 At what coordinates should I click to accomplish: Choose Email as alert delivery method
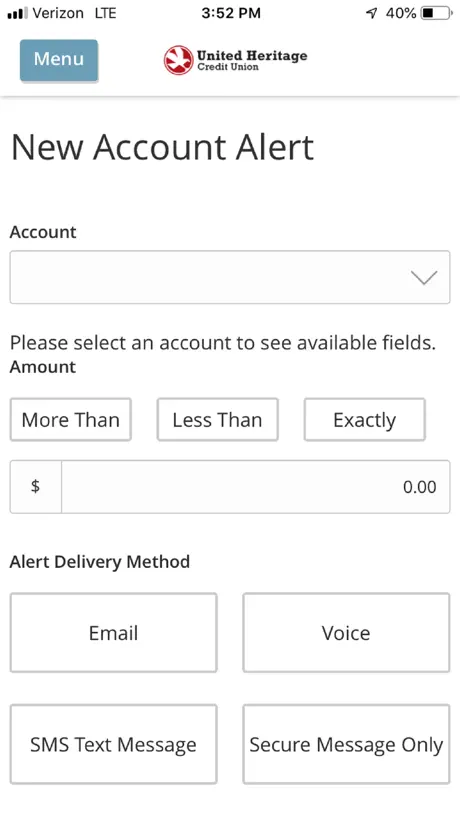[113, 633]
